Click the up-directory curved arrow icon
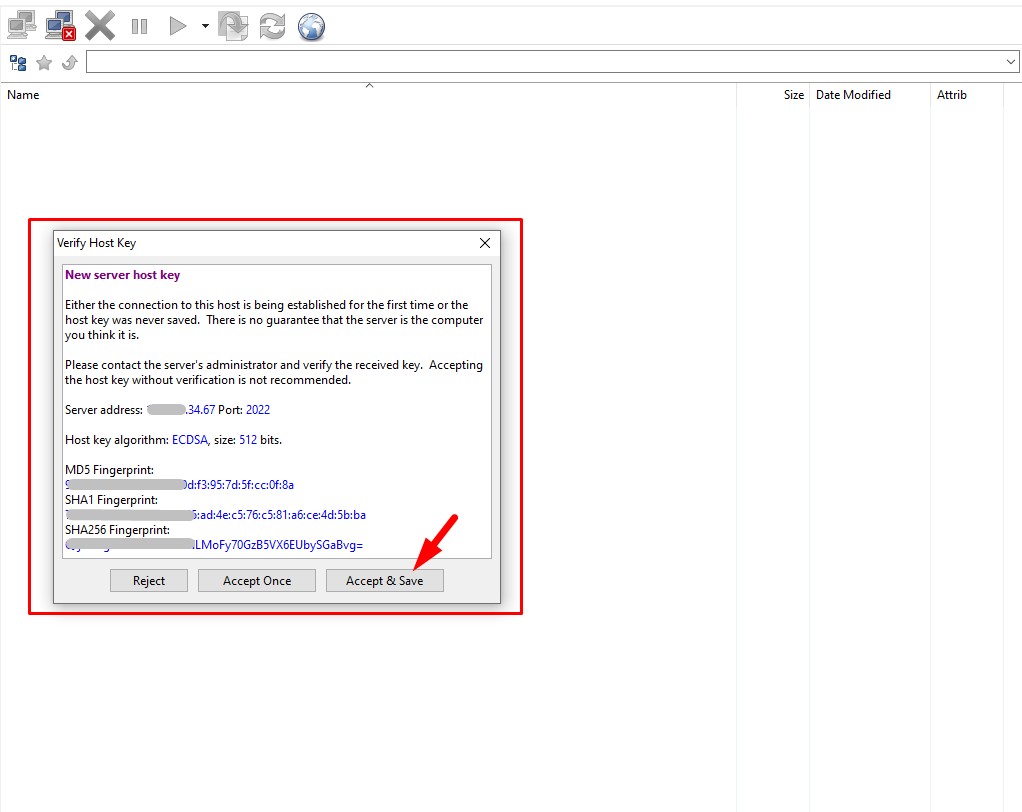The width and height of the screenshot is (1022, 812). pyautogui.click(x=70, y=63)
